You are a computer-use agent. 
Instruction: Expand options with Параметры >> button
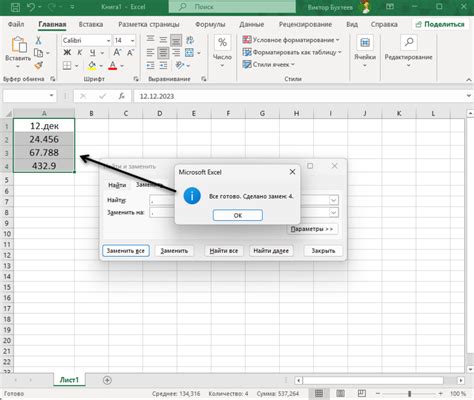[x=312, y=229]
